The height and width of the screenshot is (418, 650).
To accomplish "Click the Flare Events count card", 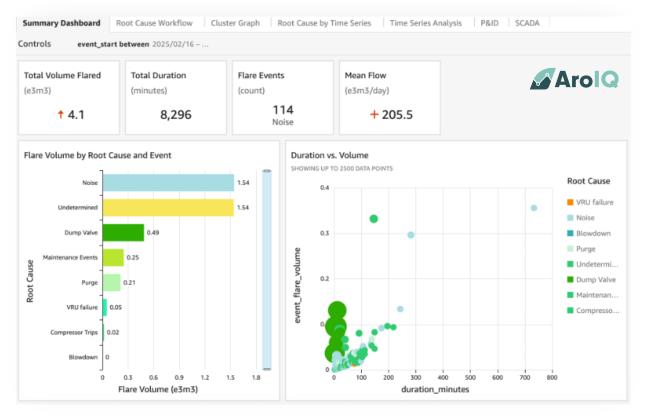I will pos(282,96).
